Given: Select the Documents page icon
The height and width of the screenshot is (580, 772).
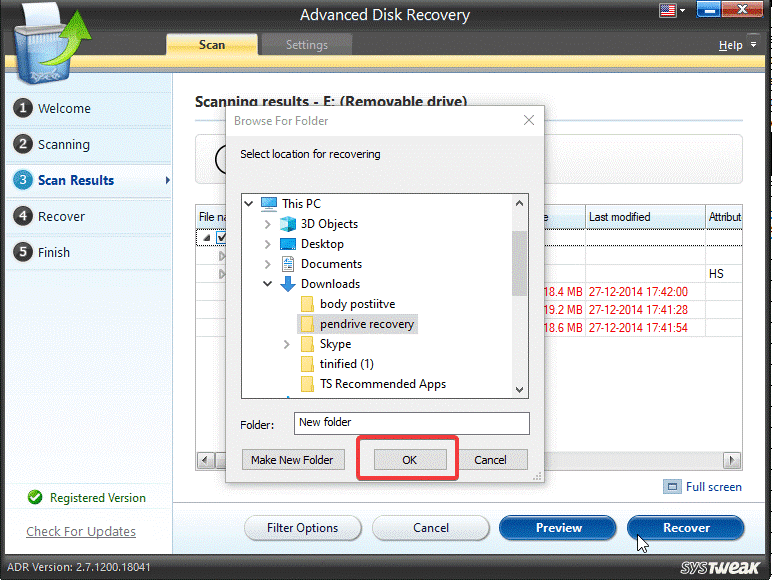Looking at the screenshot, I should (288, 264).
